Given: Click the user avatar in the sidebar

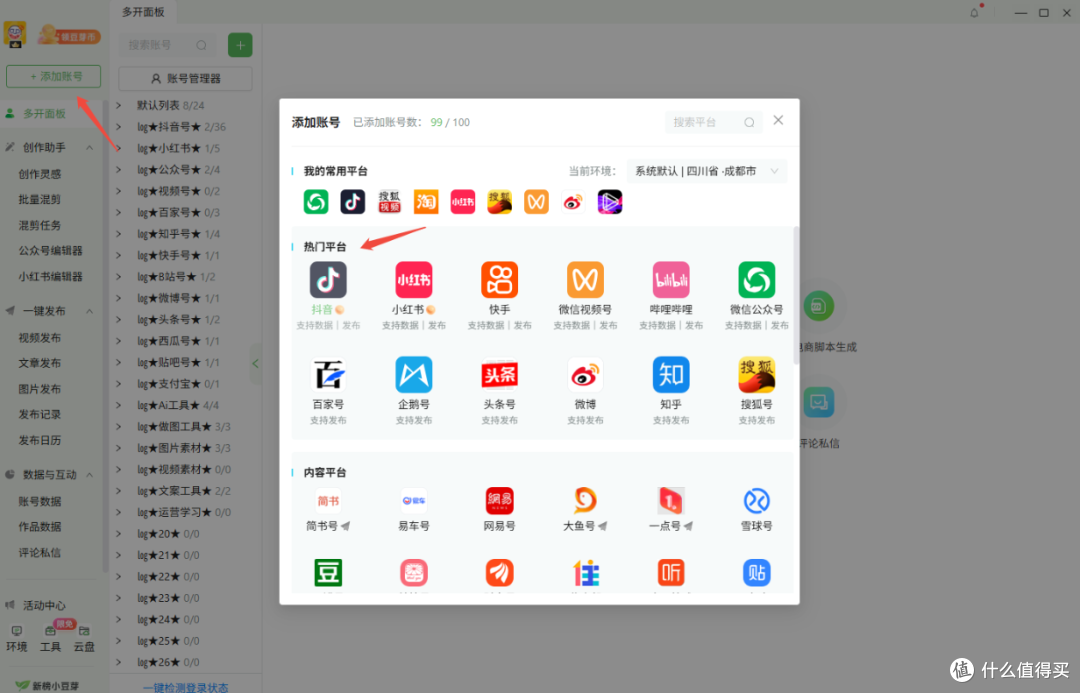Looking at the screenshot, I should click(x=15, y=34).
